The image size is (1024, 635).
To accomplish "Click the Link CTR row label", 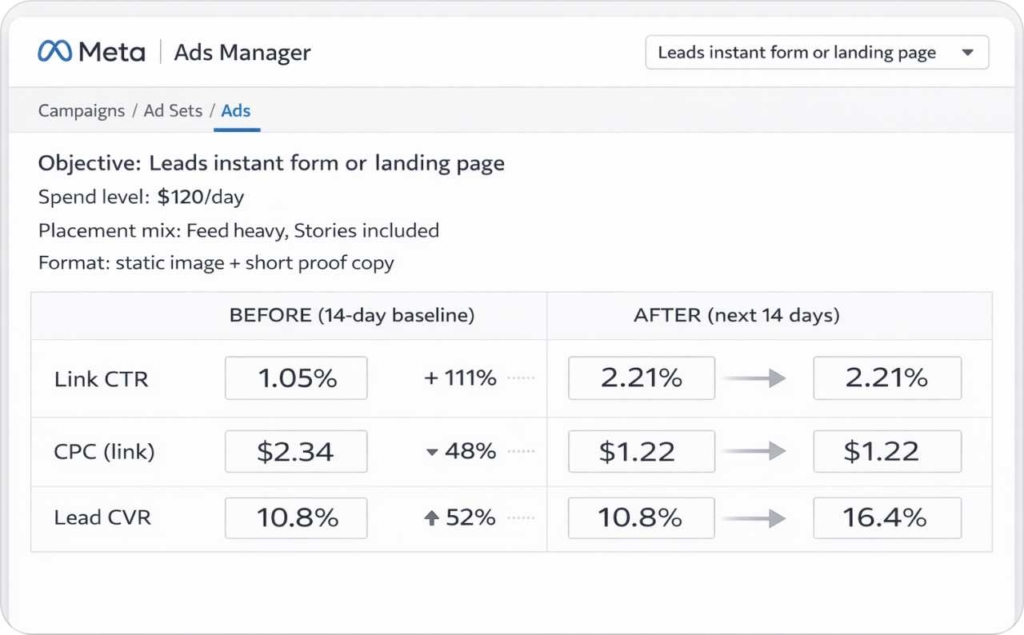I will pos(103,378).
